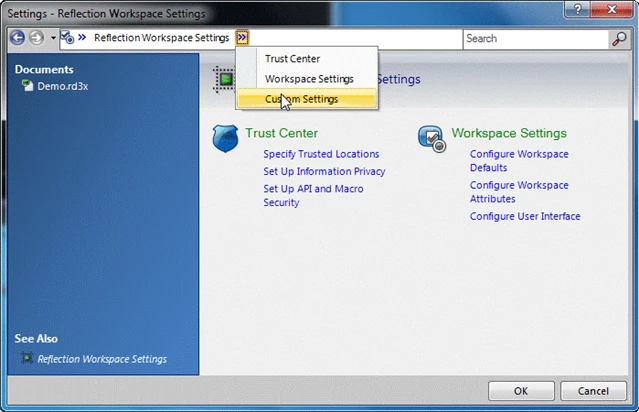This screenshot has width=639, height=412.
Task: Open the Workspace Settings heading
Action: [509, 133]
